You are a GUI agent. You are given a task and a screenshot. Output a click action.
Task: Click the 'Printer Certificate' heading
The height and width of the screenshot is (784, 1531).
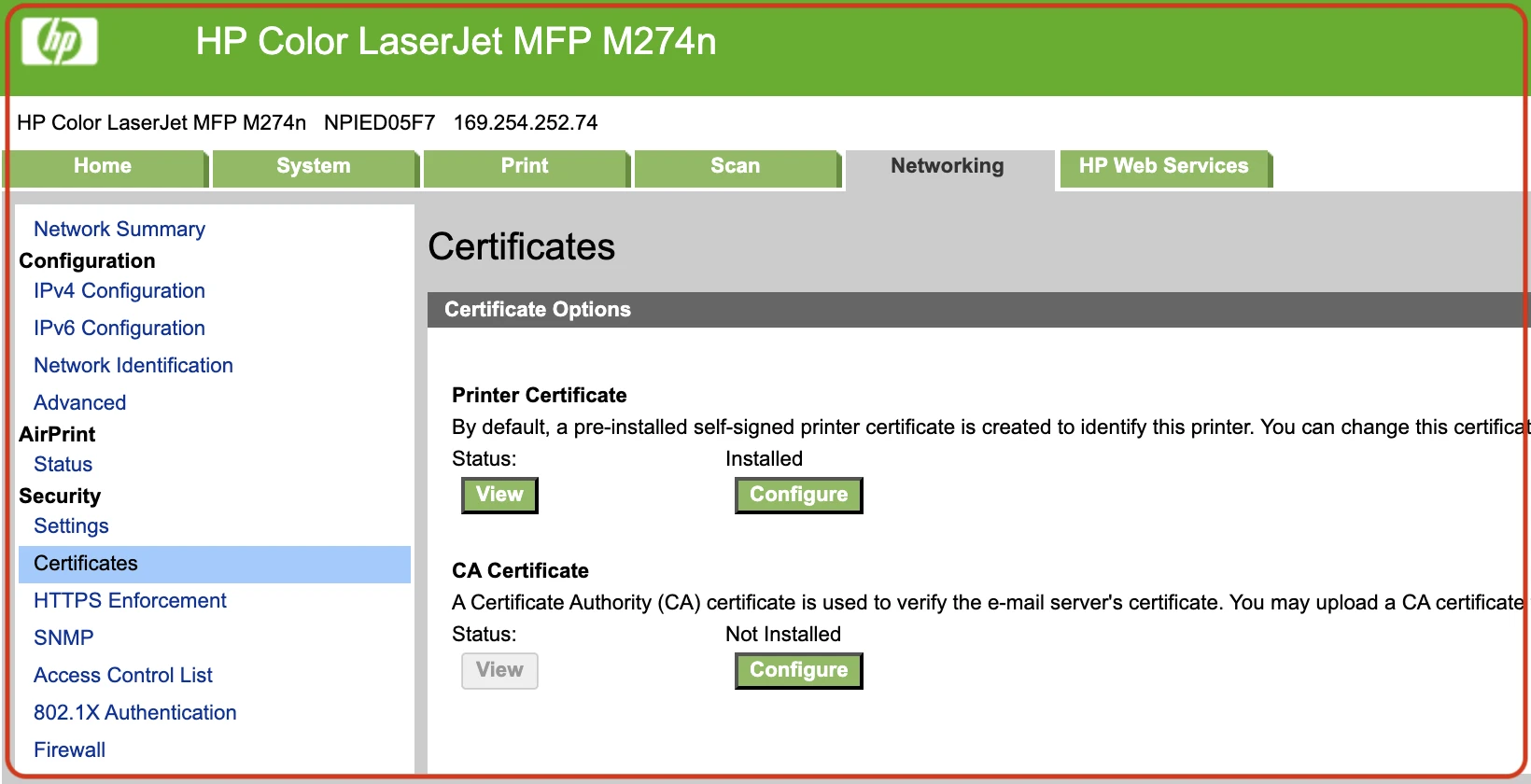(540, 396)
